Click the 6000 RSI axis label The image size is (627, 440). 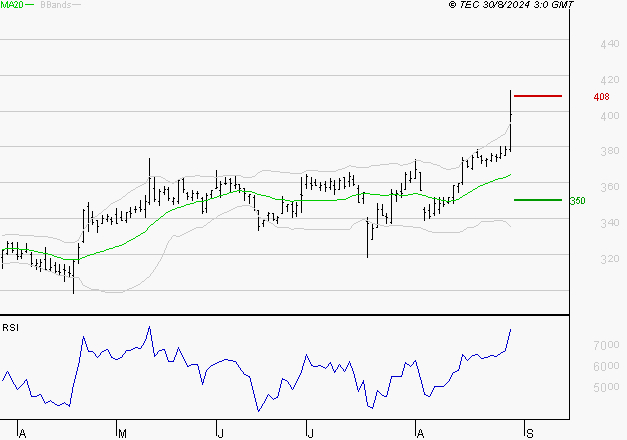tap(606, 366)
